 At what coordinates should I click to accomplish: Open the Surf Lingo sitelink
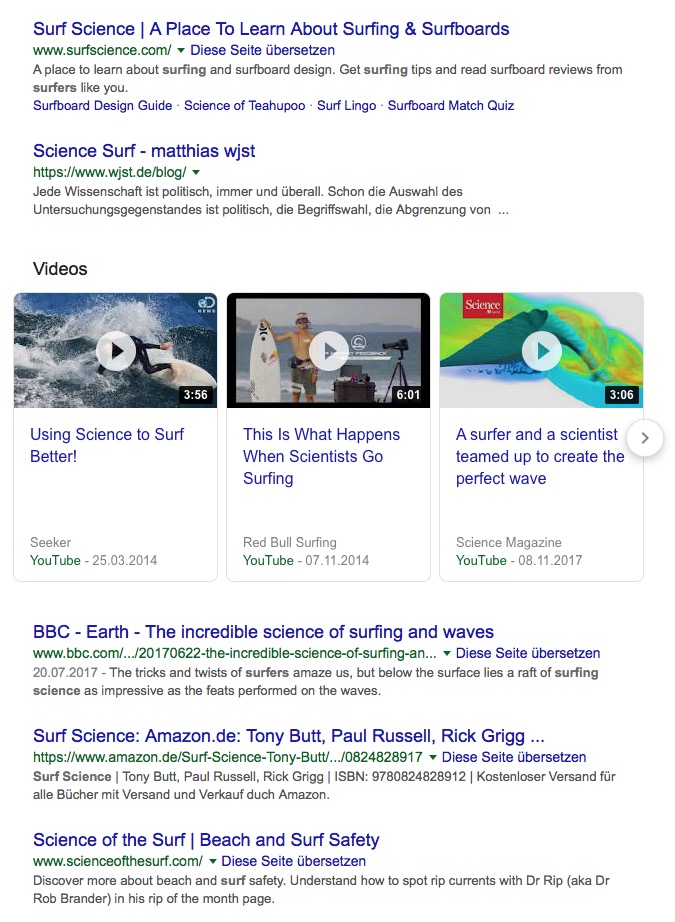pyautogui.click(x=346, y=106)
